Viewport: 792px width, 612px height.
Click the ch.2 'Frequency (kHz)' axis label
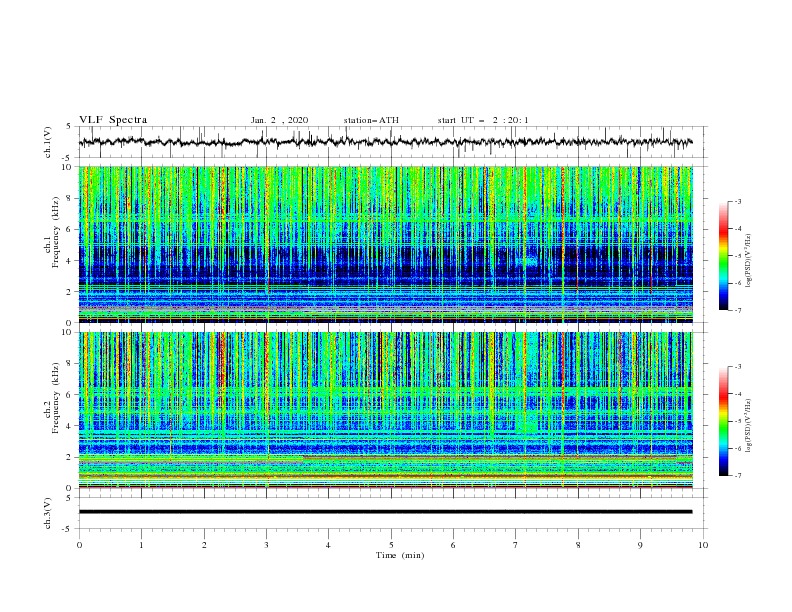point(56,398)
